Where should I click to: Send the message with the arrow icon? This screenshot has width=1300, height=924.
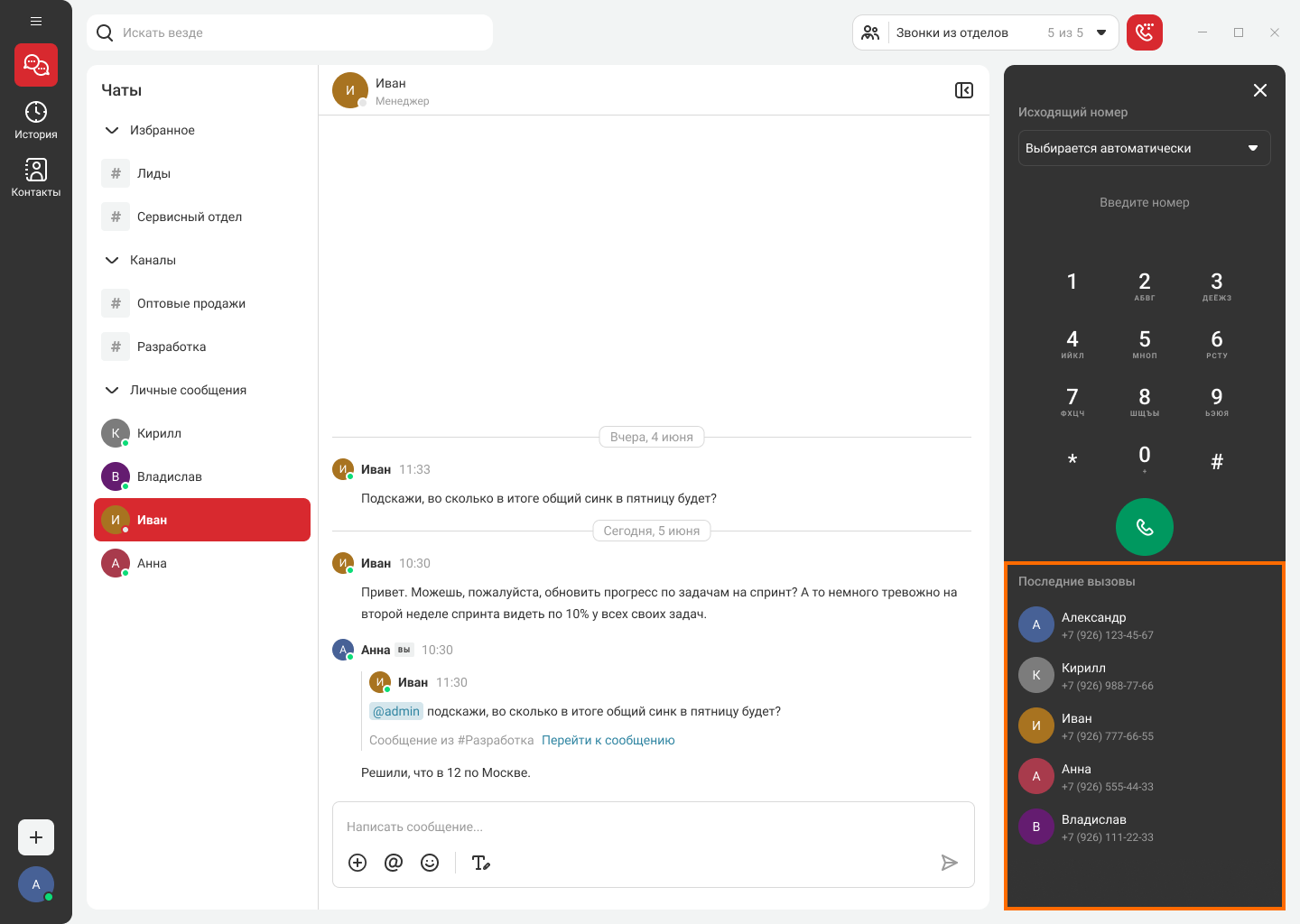pyautogui.click(x=949, y=863)
